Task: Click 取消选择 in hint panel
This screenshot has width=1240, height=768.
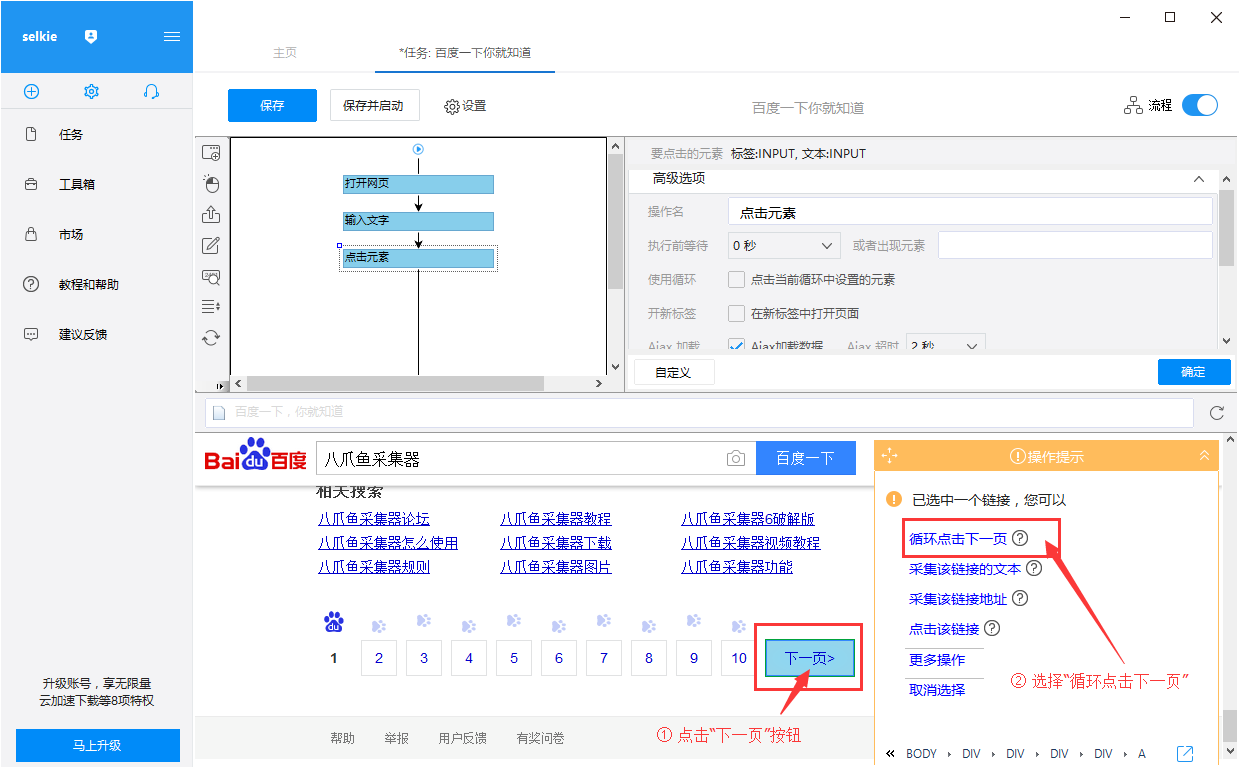Action: (x=937, y=689)
